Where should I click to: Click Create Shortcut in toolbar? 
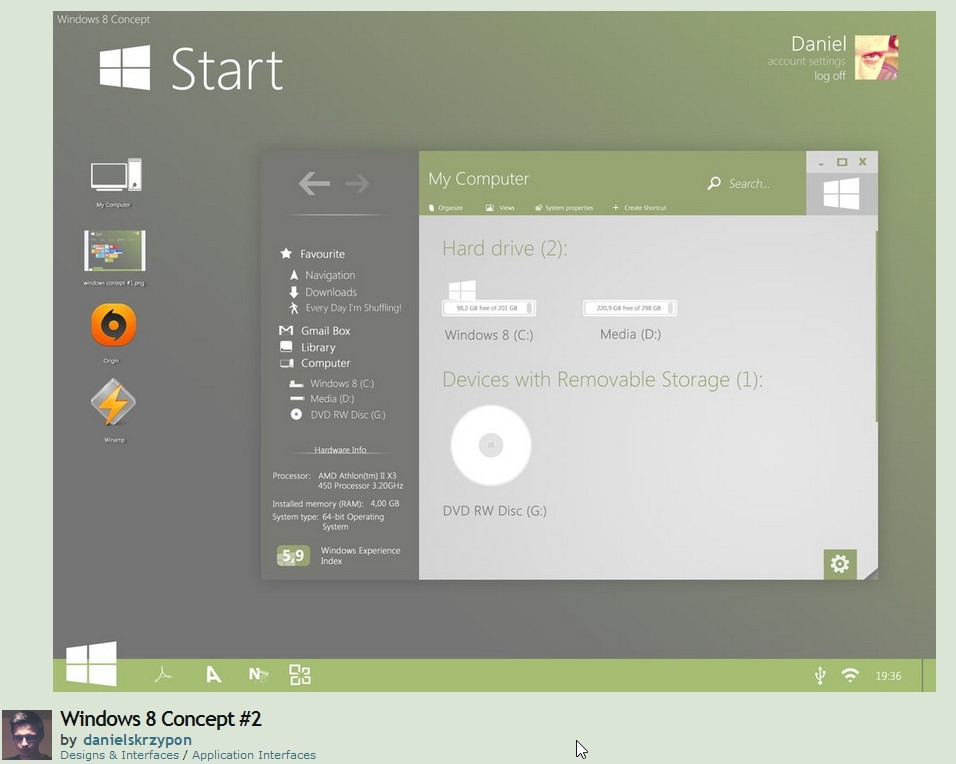(640, 208)
